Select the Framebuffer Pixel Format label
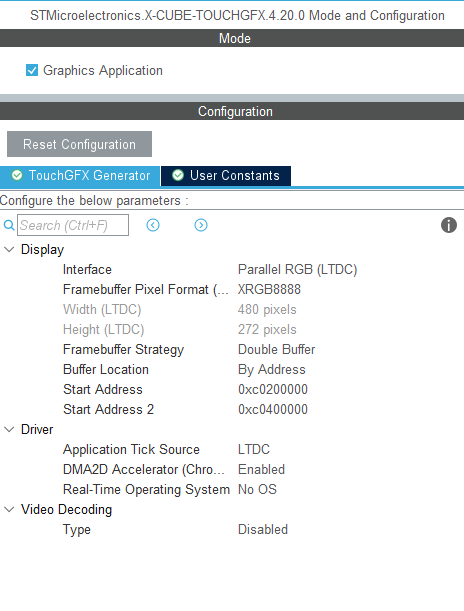 pos(146,290)
